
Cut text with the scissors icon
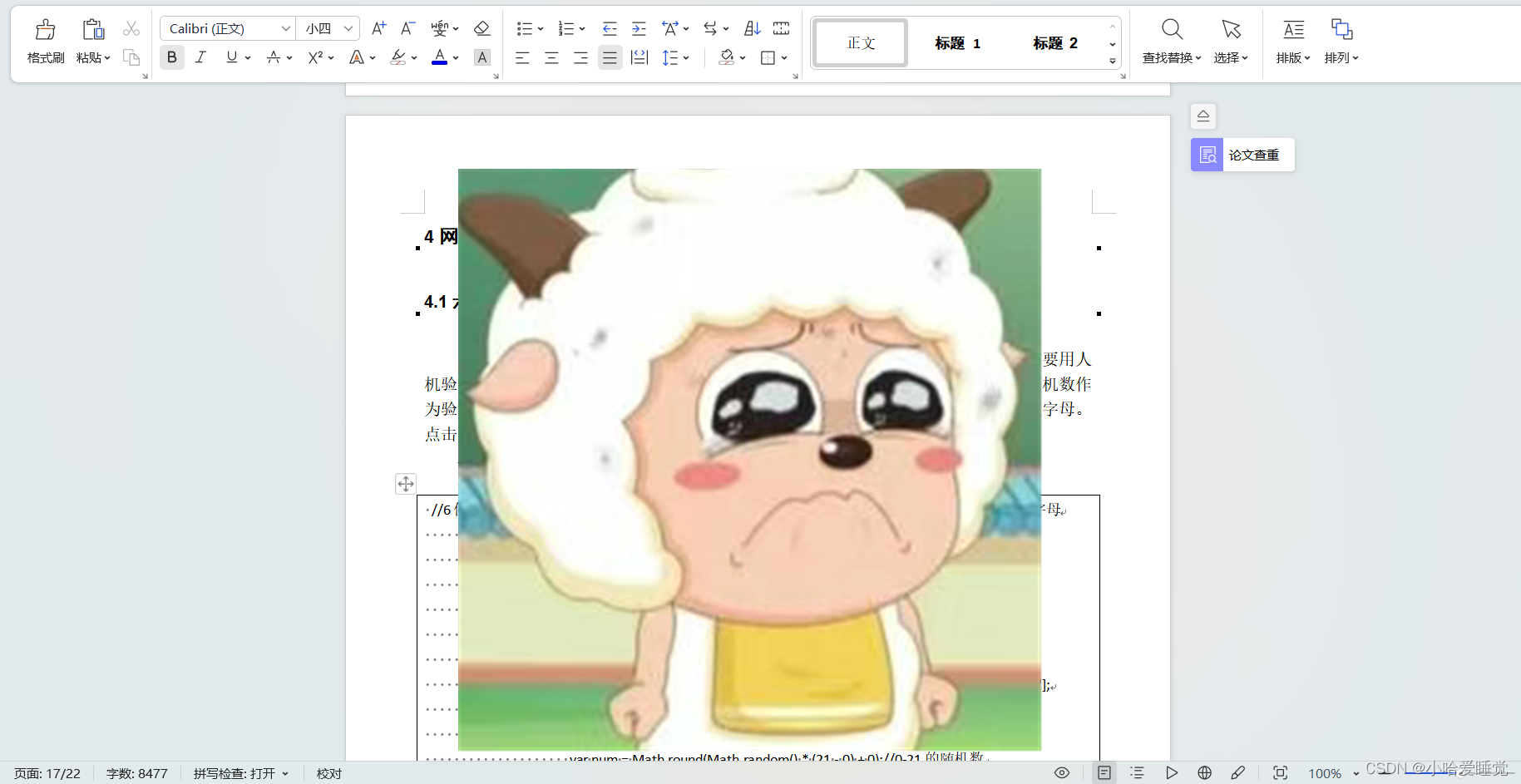click(131, 27)
